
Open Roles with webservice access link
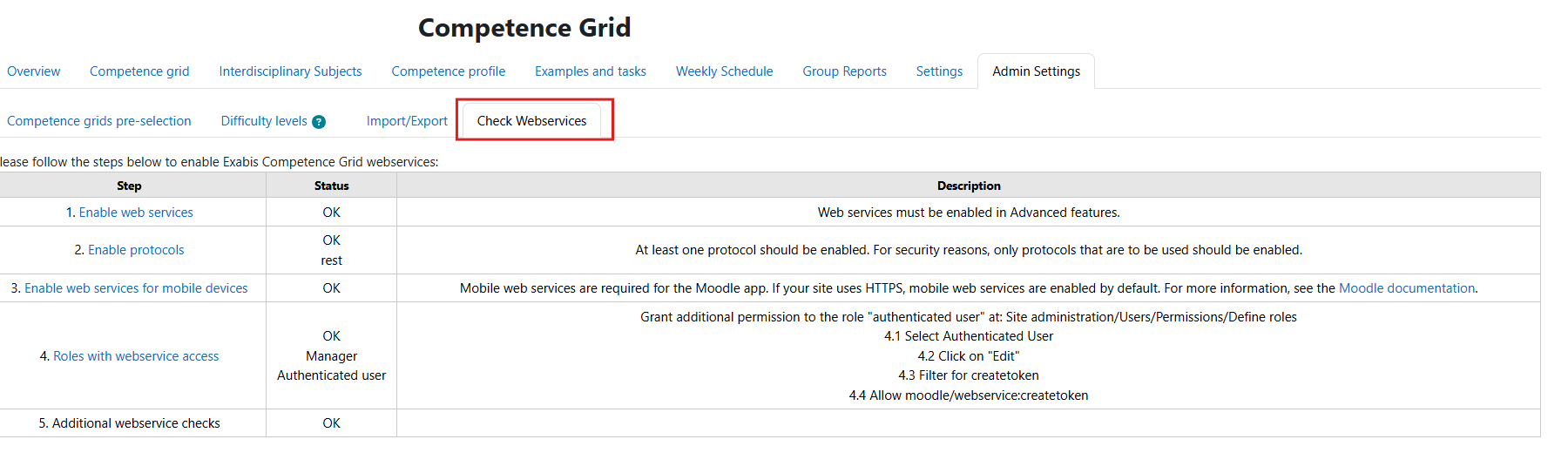point(136,356)
